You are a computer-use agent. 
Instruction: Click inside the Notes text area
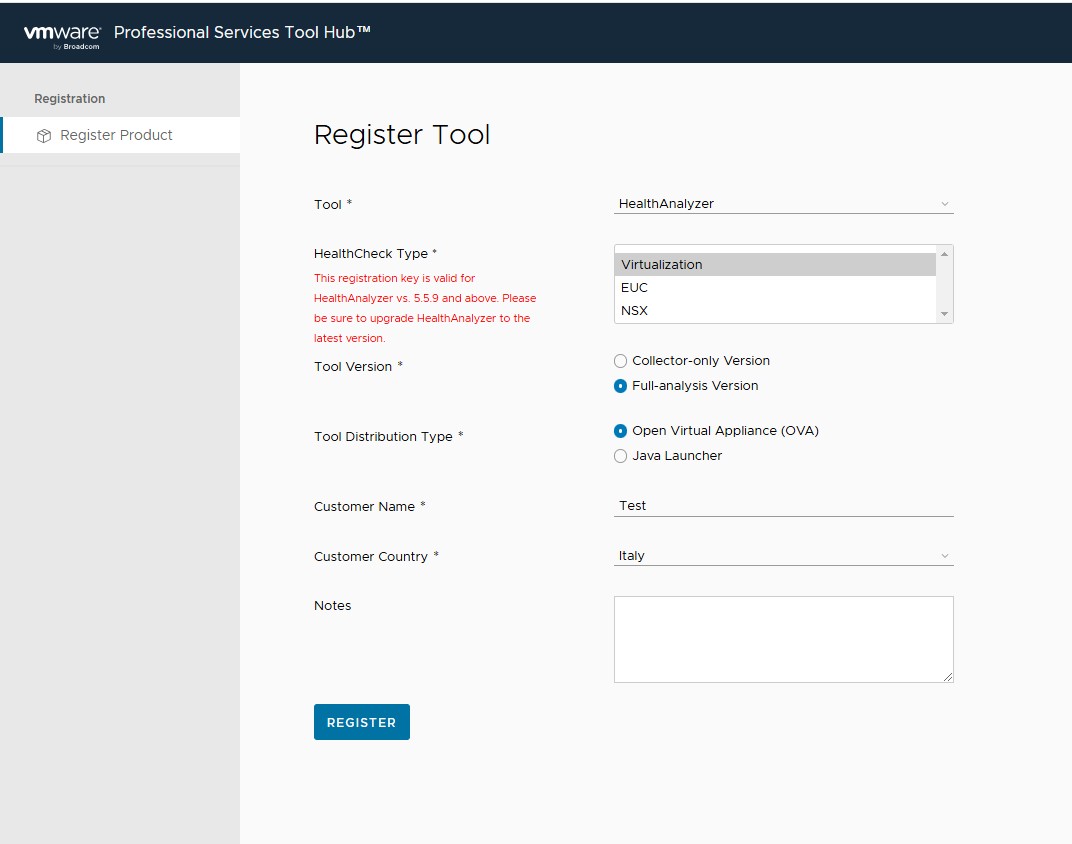tap(783, 639)
